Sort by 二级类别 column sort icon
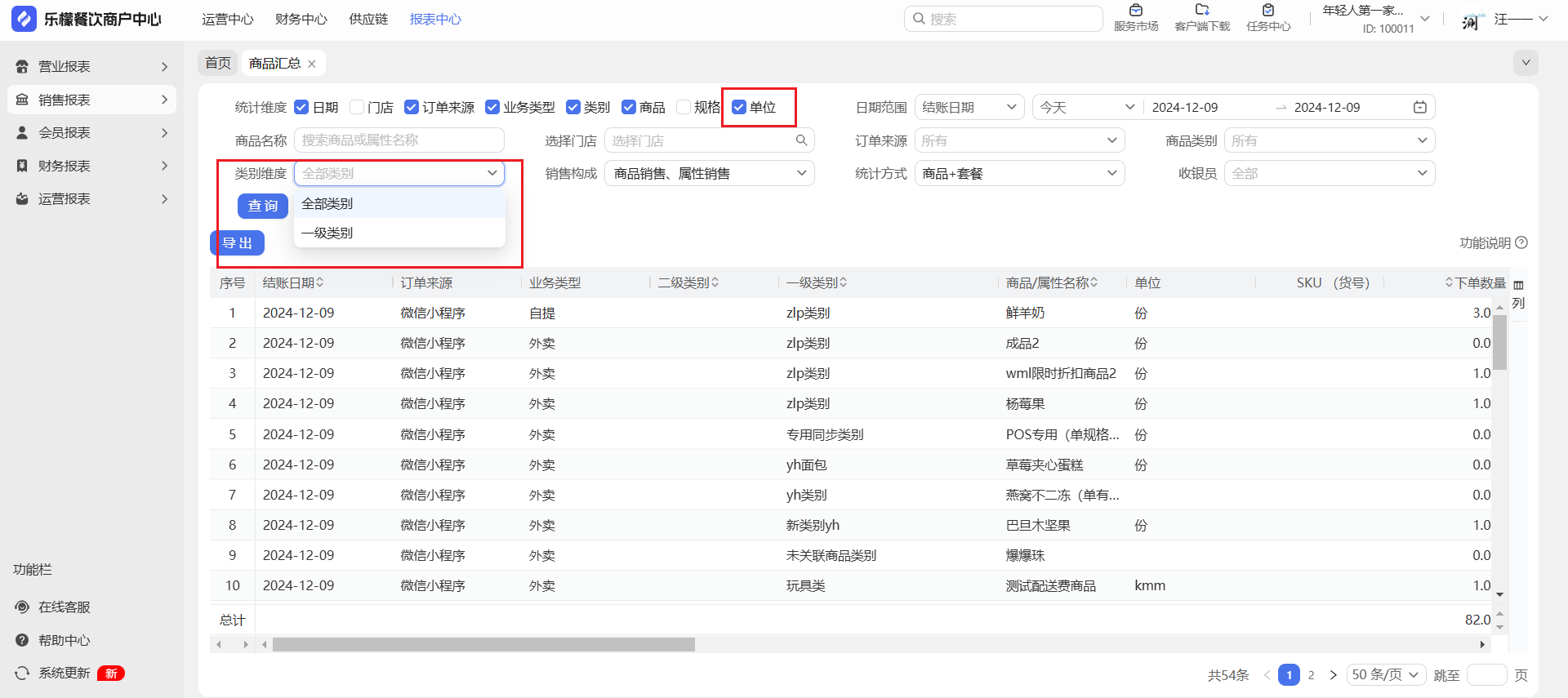Screen dimensions: 1568x698 [715, 282]
